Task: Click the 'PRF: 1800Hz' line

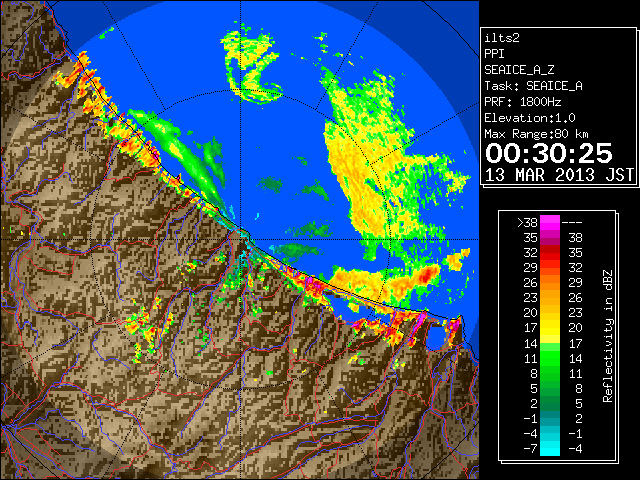Action: point(522,102)
